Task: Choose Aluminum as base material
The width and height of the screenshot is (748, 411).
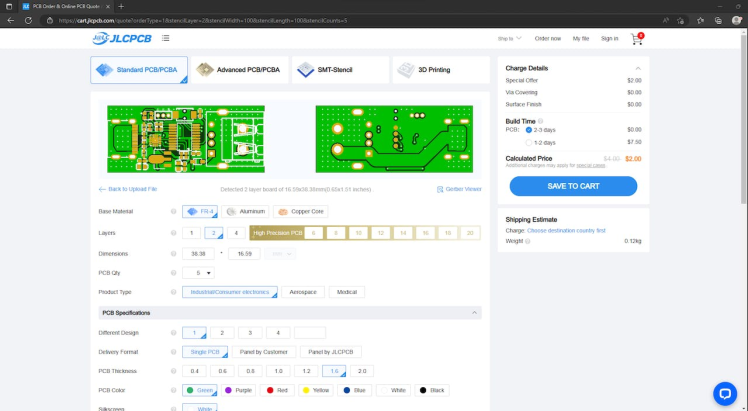Action: [x=245, y=212]
